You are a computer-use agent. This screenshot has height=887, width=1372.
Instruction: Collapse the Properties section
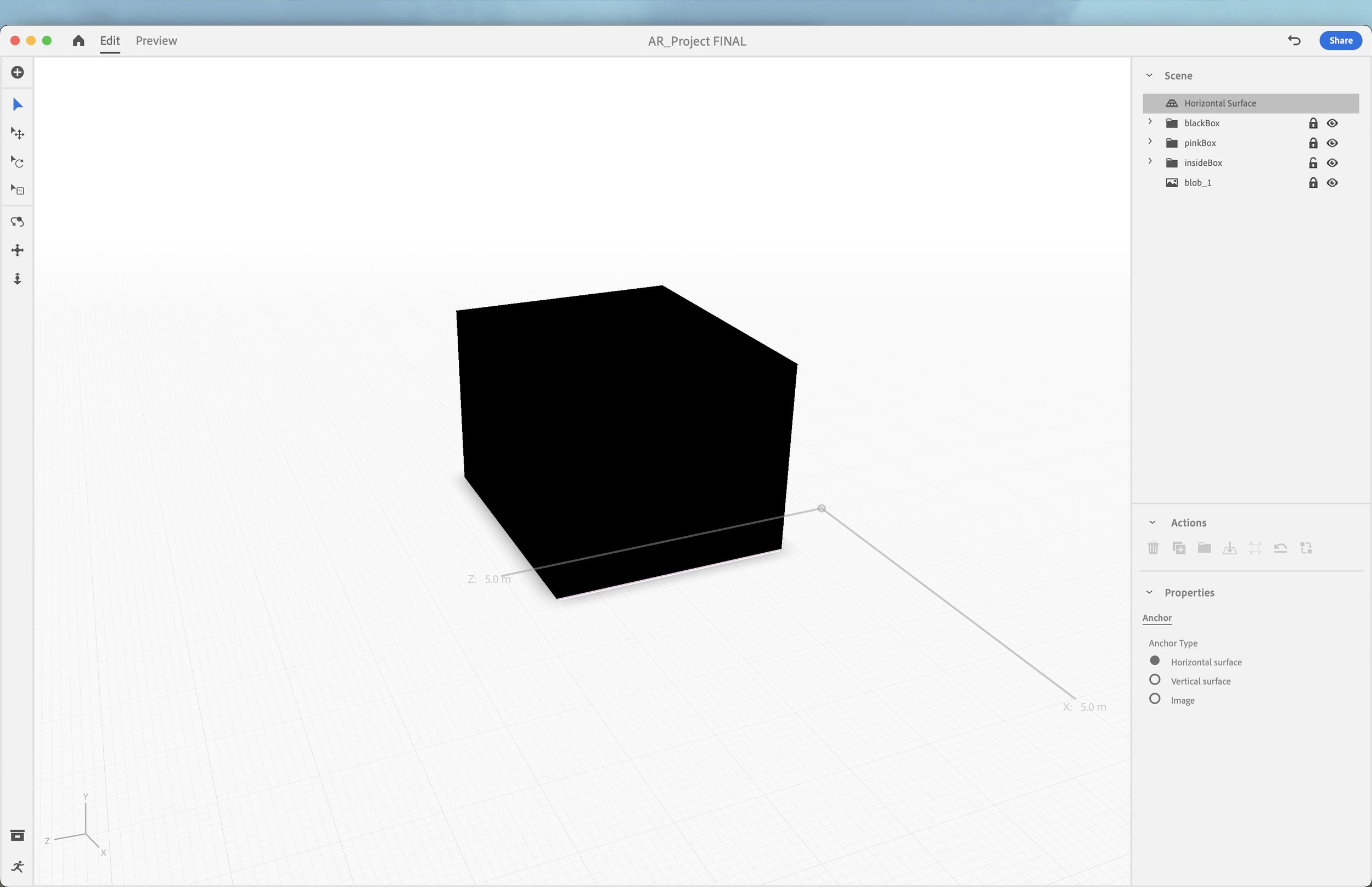[1149, 593]
